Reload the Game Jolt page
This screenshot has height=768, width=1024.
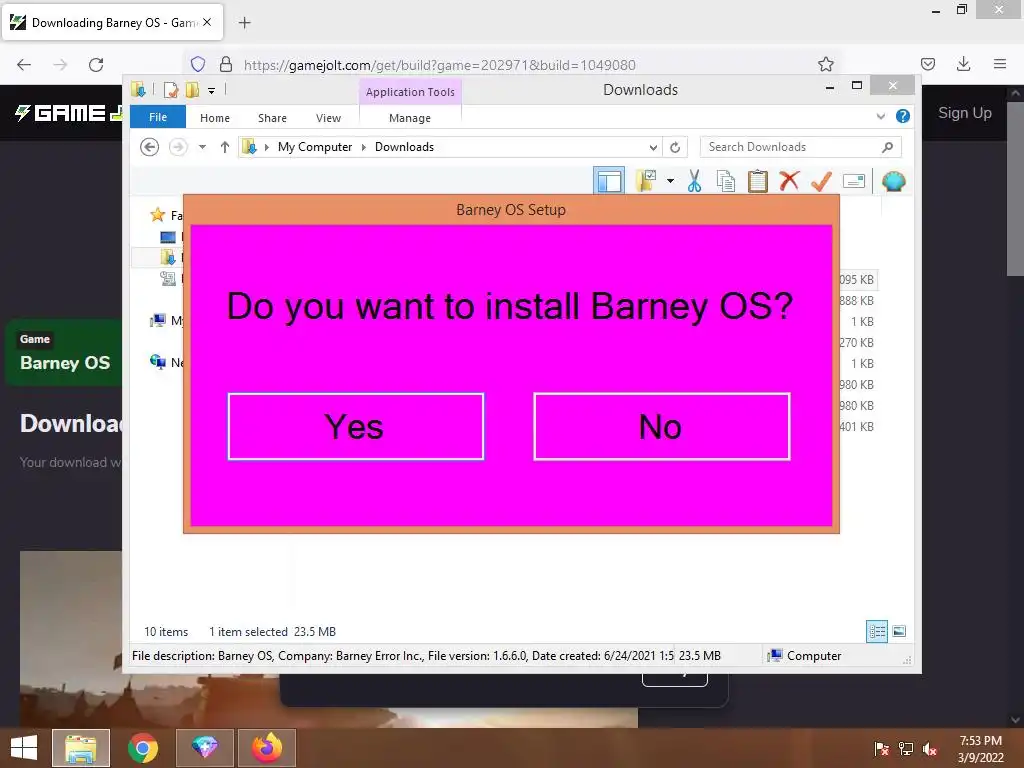pyautogui.click(x=96, y=65)
